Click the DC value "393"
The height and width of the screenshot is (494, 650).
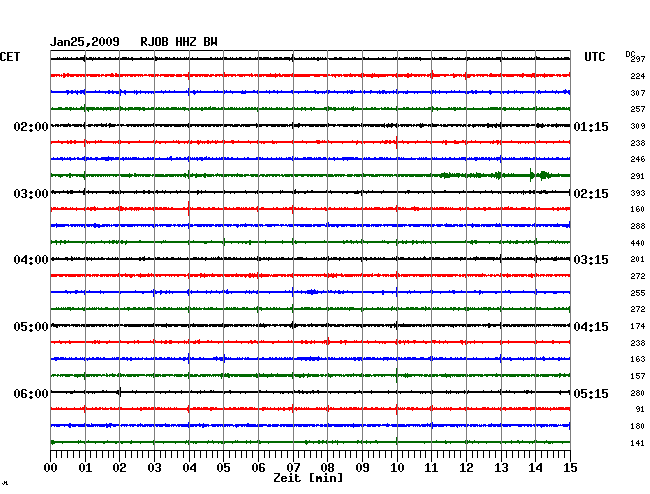pos(638,193)
